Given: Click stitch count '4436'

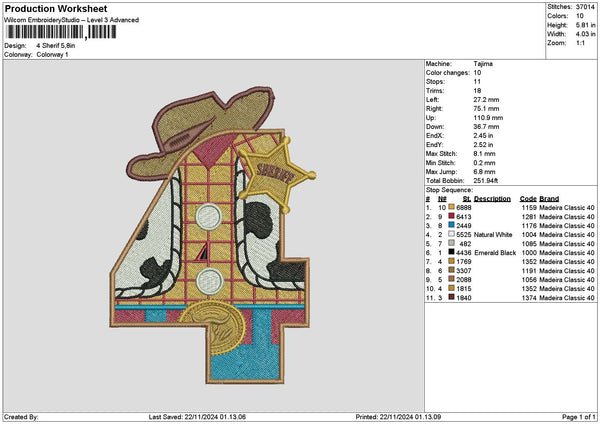Looking at the screenshot, I should point(464,253).
